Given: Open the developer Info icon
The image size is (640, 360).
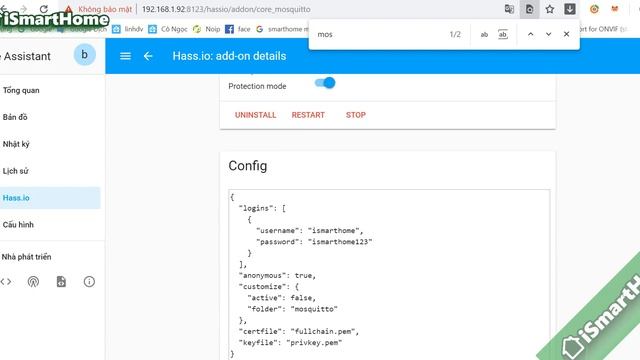Looking at the screenshot, I should click(89, 282).
